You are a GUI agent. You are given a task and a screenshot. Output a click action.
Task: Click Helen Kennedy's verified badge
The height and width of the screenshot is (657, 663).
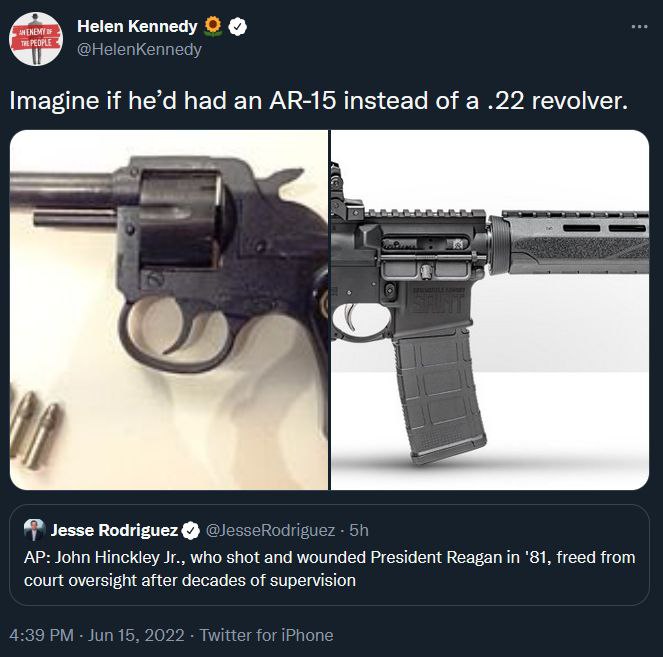click(238, 27)
